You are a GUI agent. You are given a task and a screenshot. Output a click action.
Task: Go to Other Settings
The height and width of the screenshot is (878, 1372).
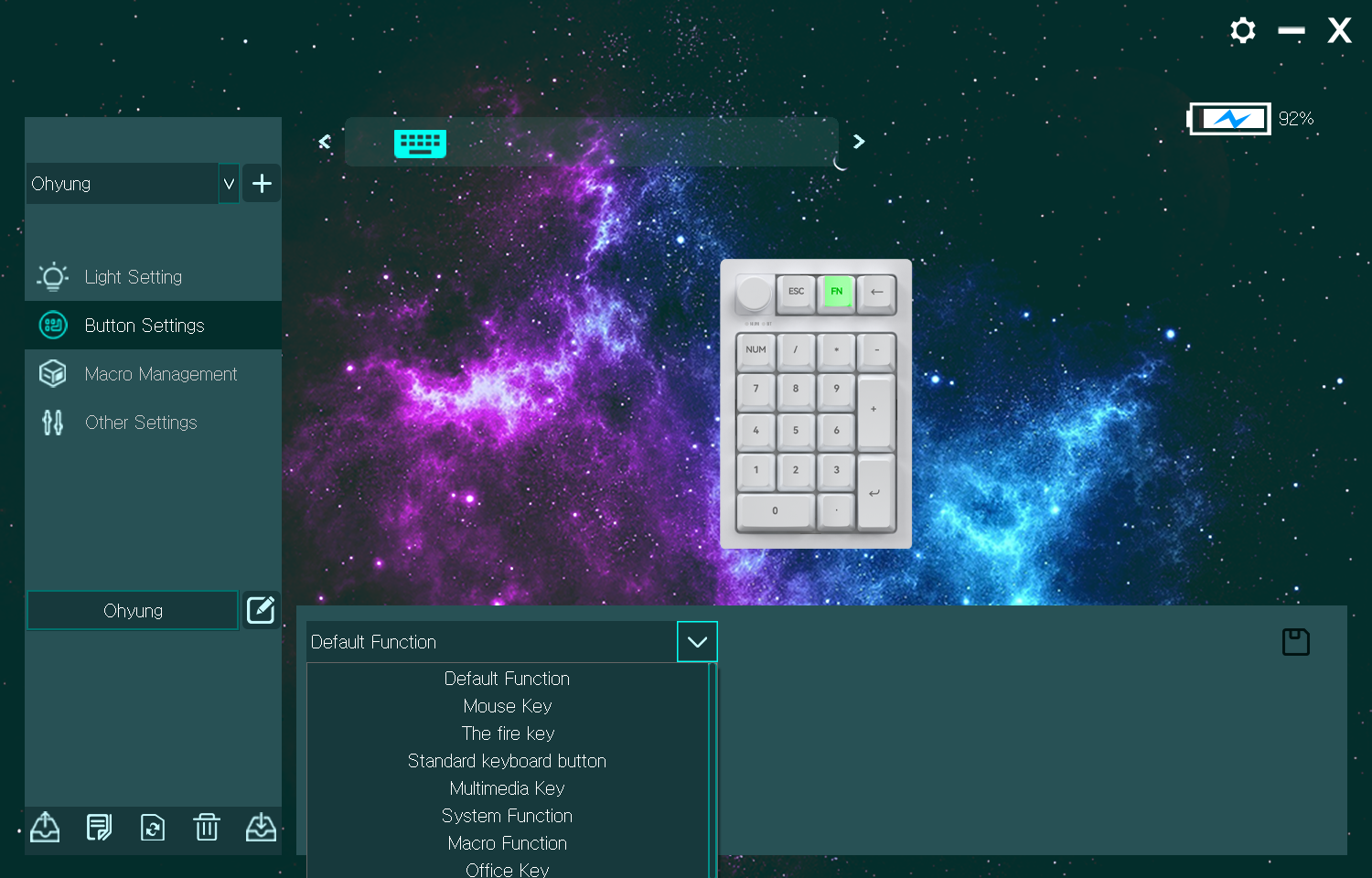coord(141,423)
